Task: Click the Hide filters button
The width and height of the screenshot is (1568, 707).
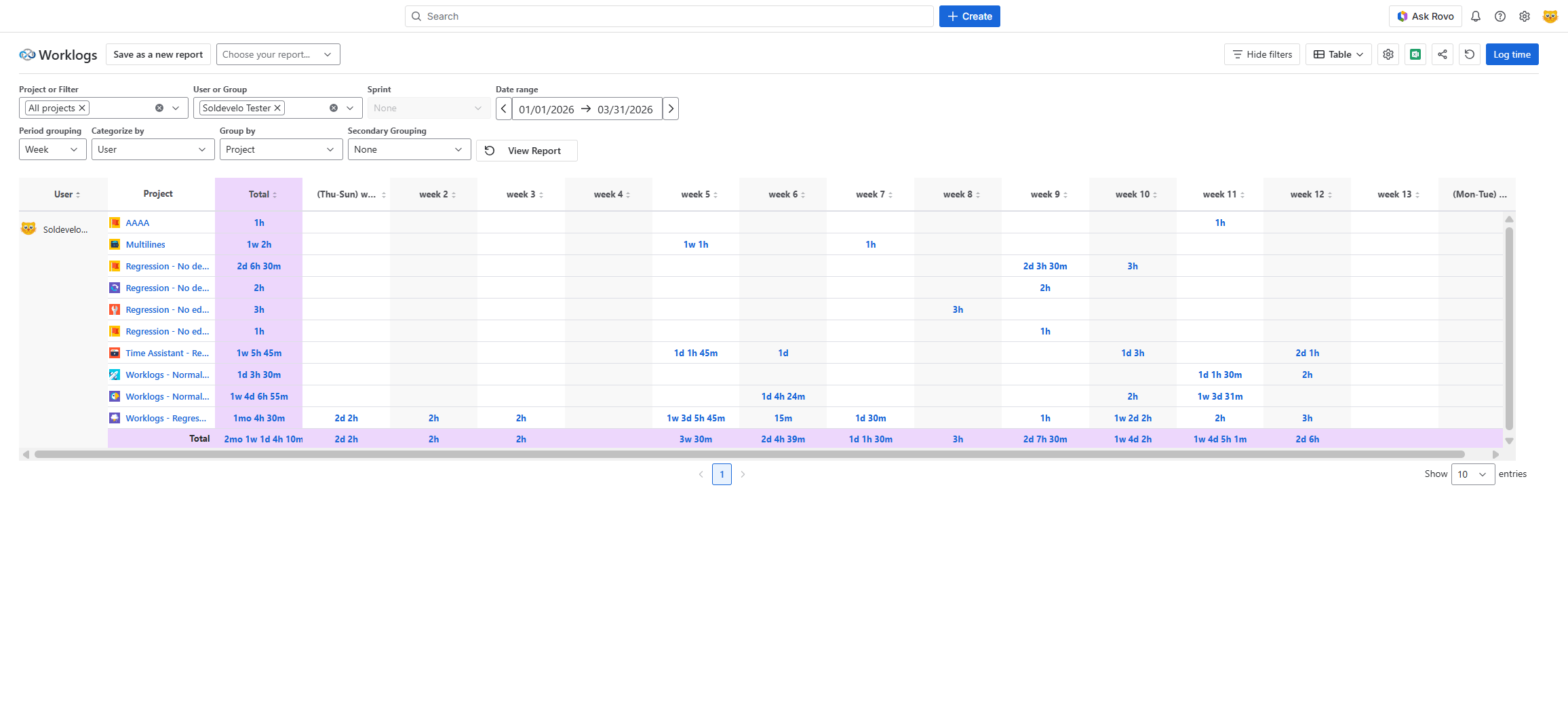Action: point(1262,54)
